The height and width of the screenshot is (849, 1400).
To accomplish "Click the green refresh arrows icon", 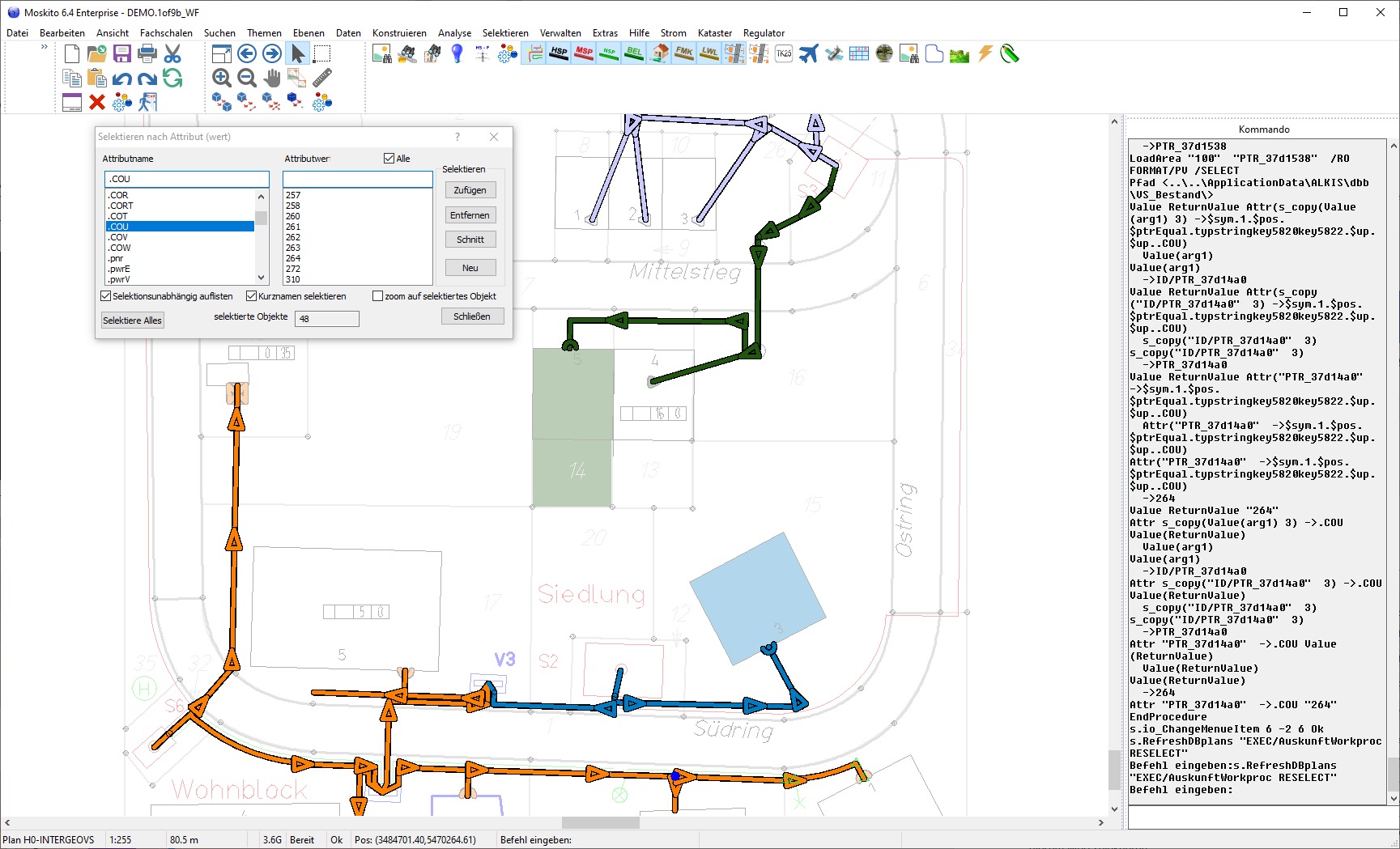I will point(172,78).
